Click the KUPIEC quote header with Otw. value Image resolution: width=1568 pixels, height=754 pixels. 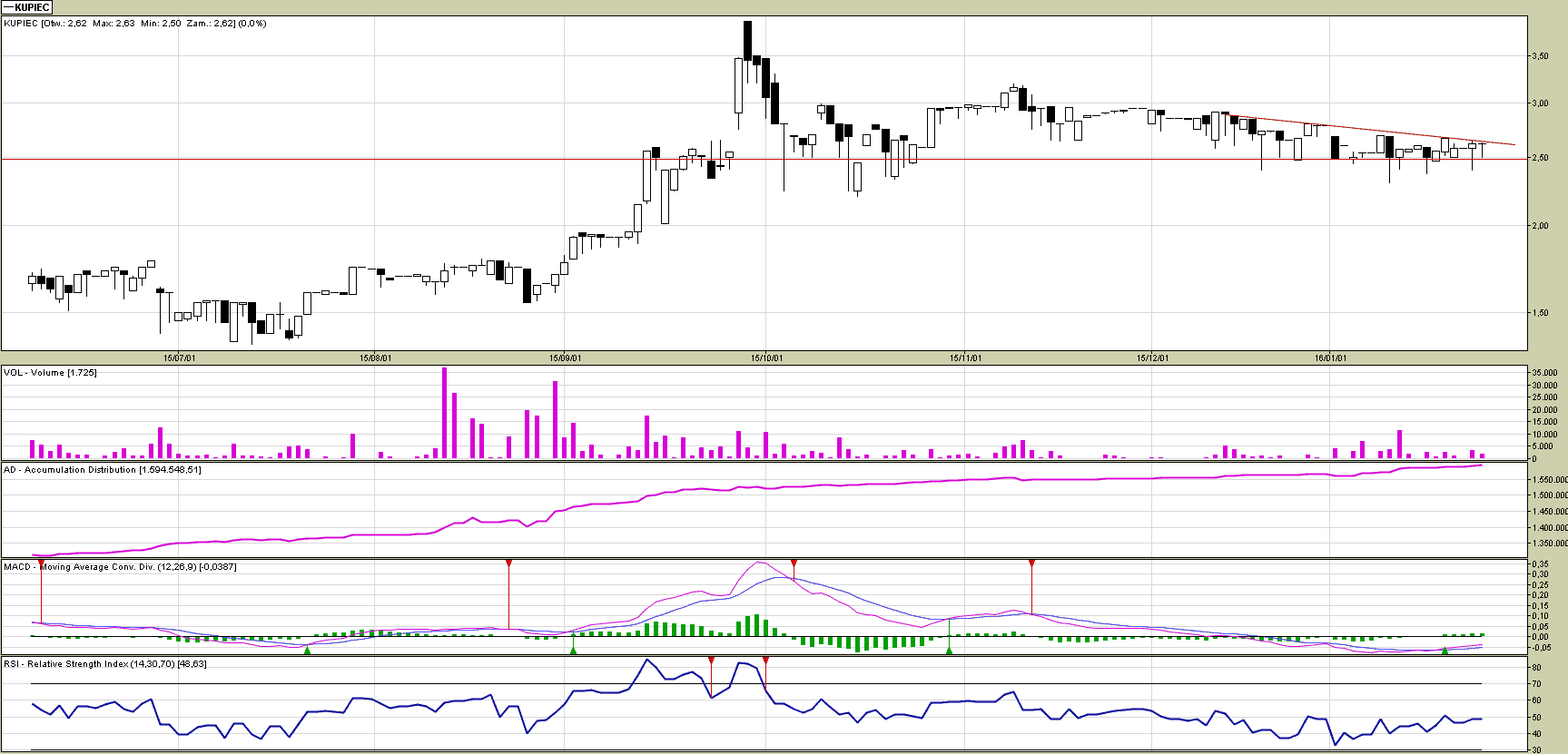pyautogui.click(x=134, y=24)
